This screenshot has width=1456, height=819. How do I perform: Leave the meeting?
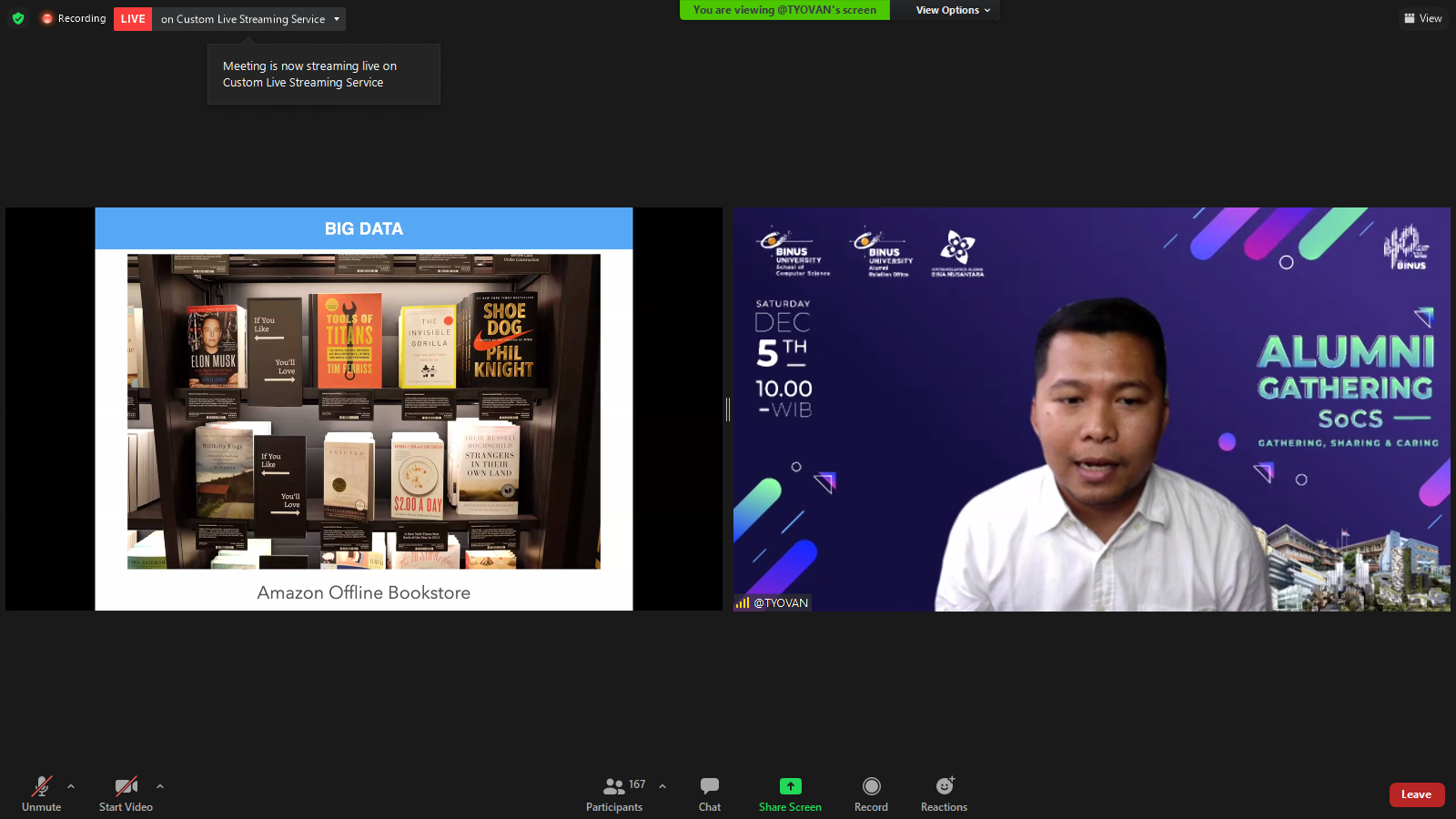pos(1417,794)
